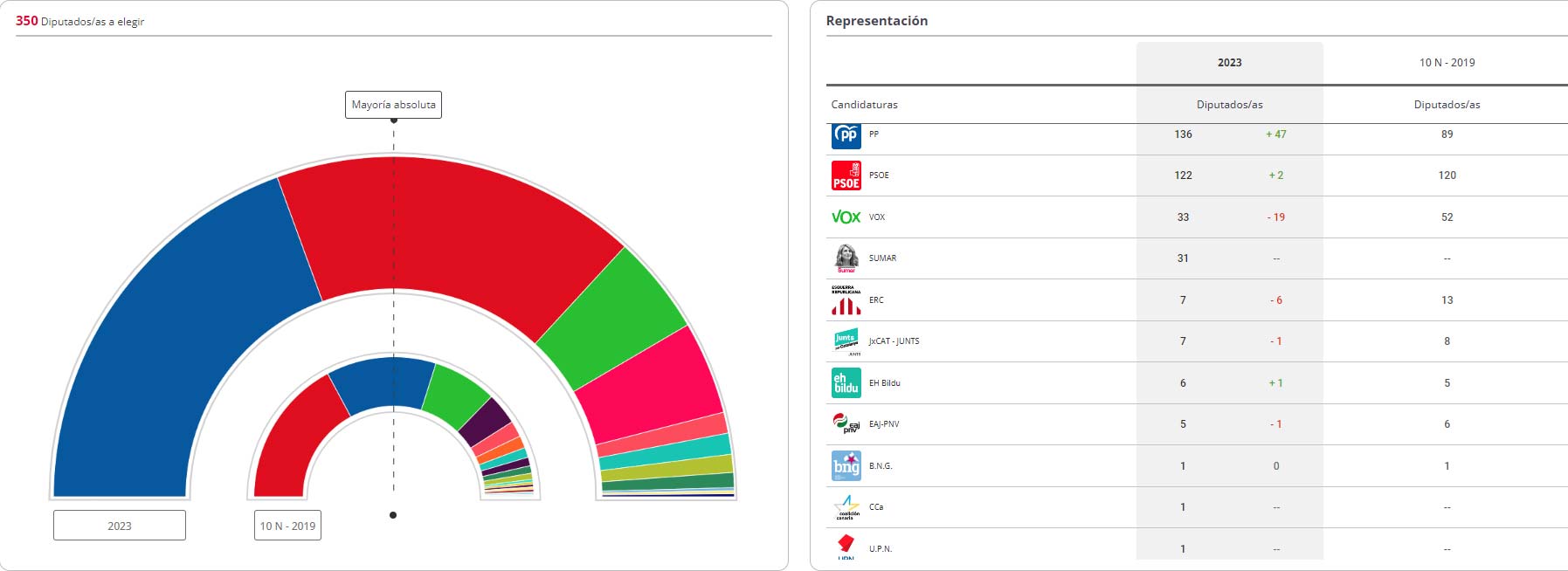1568x571 pixels.
Task: Click the EAJ-PNV party logo
Action: click(846, 423)
